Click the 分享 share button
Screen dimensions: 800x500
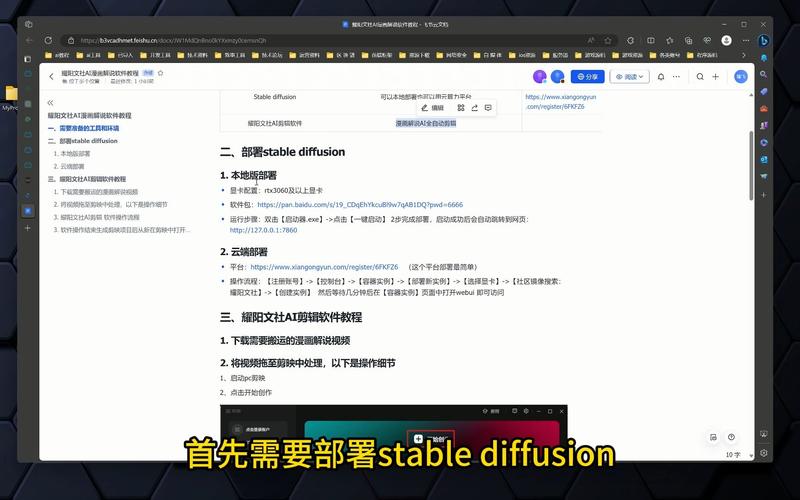587,77
